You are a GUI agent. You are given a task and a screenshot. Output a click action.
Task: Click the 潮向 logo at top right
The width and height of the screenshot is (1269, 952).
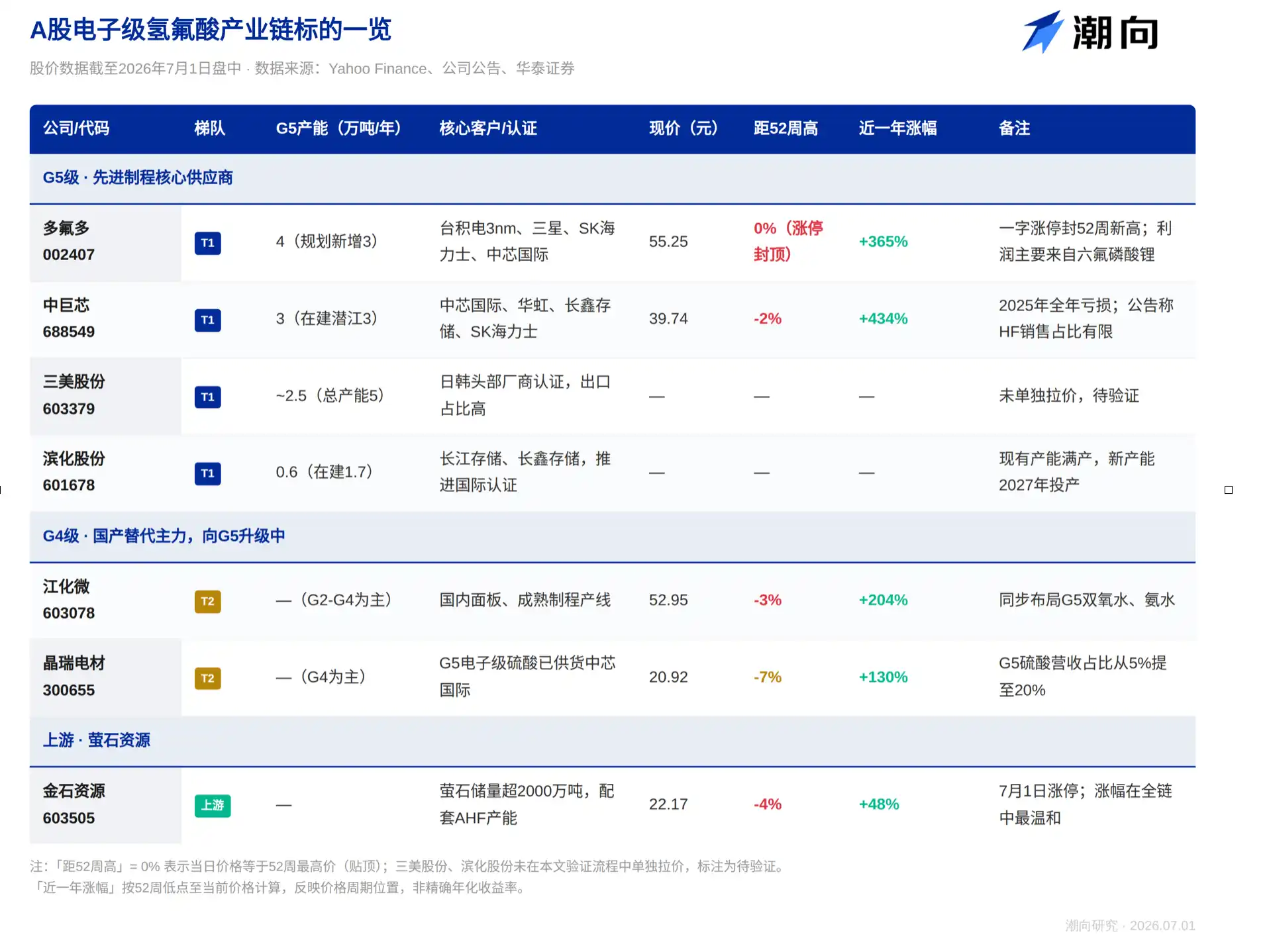[x=1090, y=32]
